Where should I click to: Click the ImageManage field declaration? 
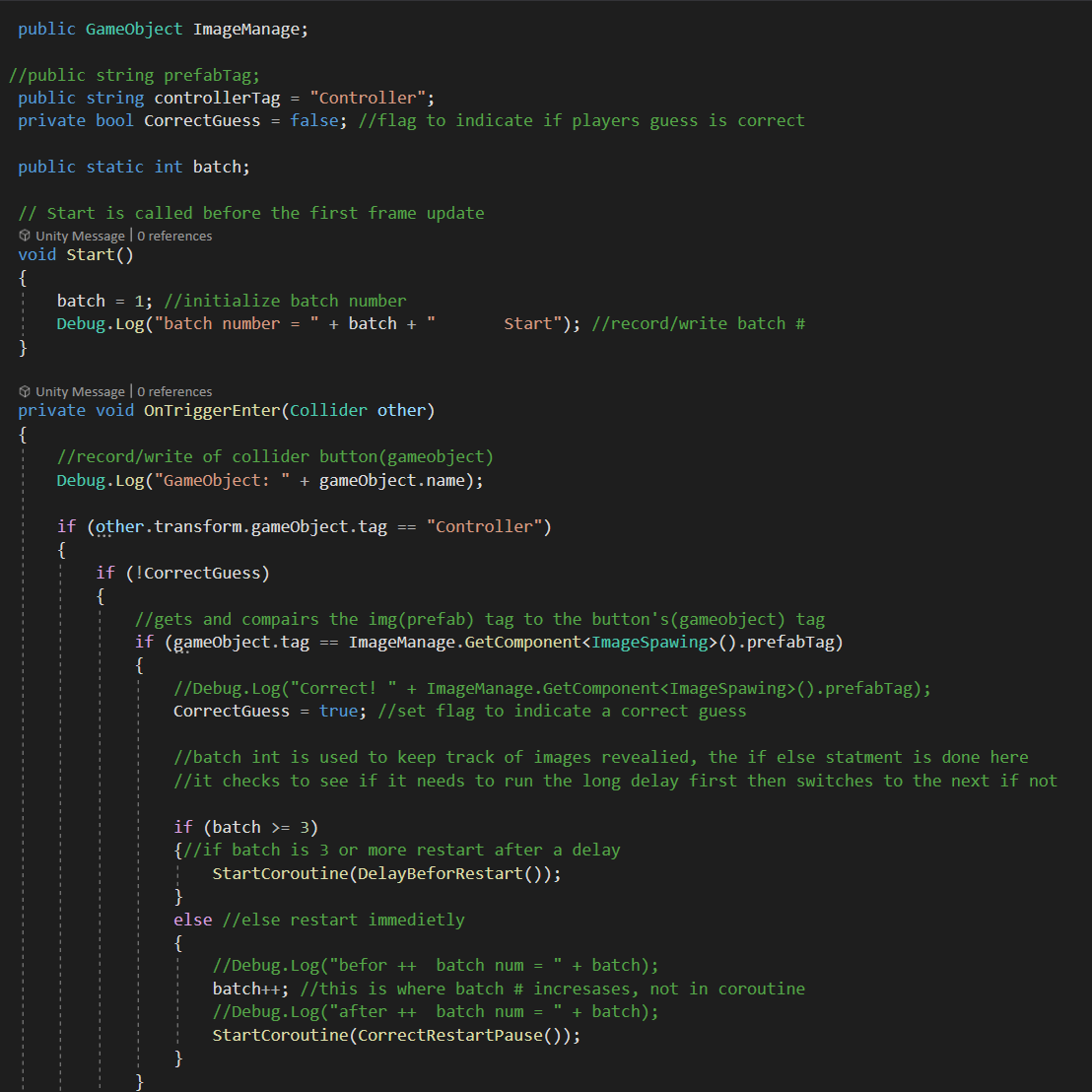(x=163, y=30)
